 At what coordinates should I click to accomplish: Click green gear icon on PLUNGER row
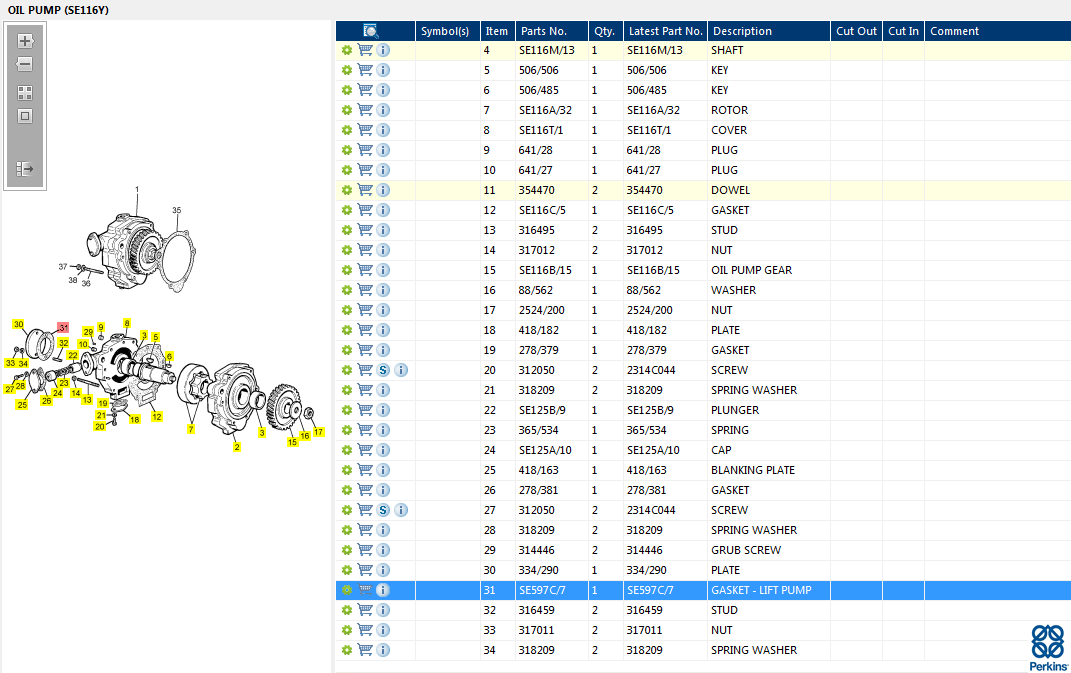[x=347, y=410]
